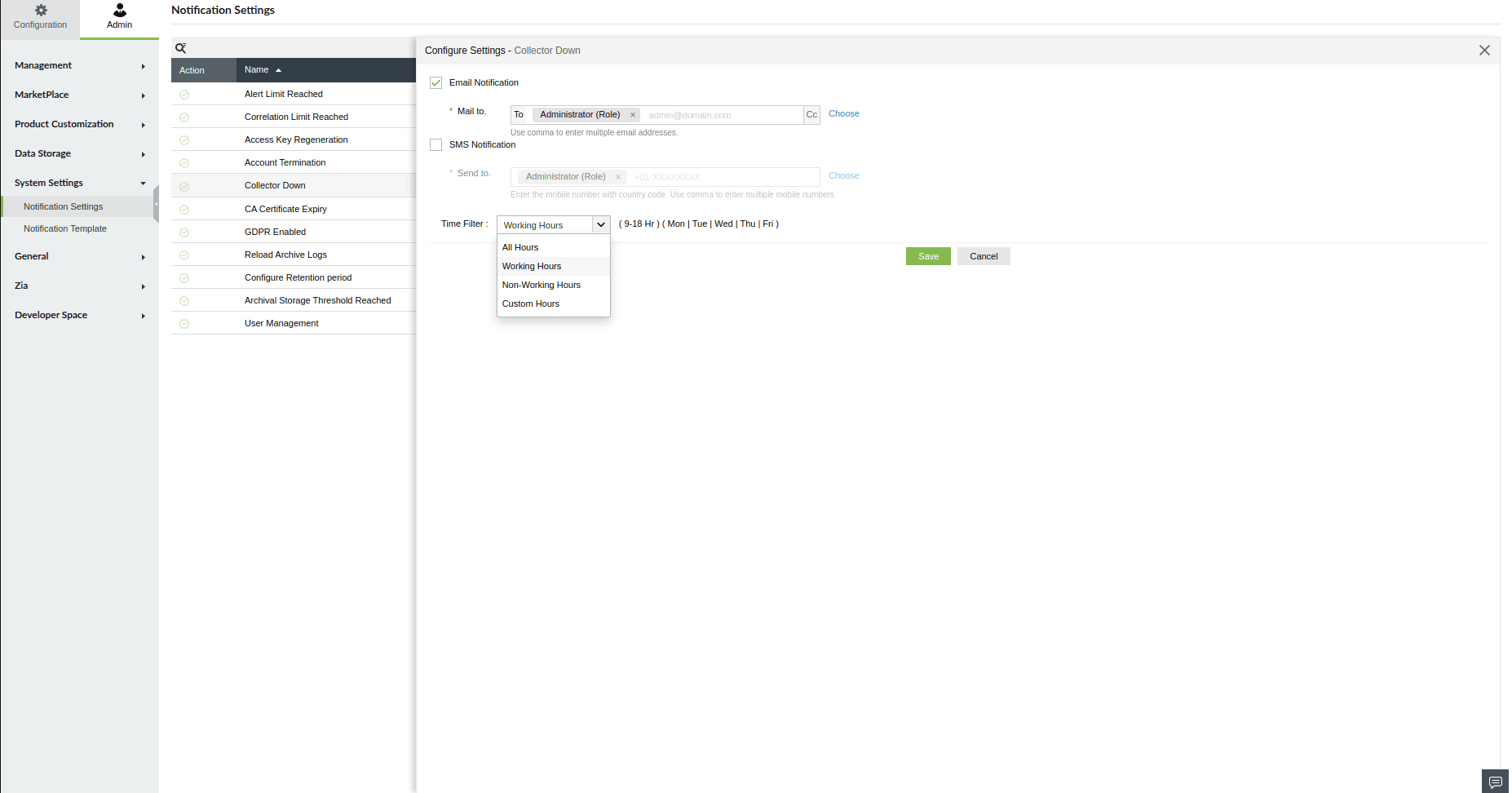
Task: Toggle status icon for Alert Limit Reached
Action: click(184, 95)
